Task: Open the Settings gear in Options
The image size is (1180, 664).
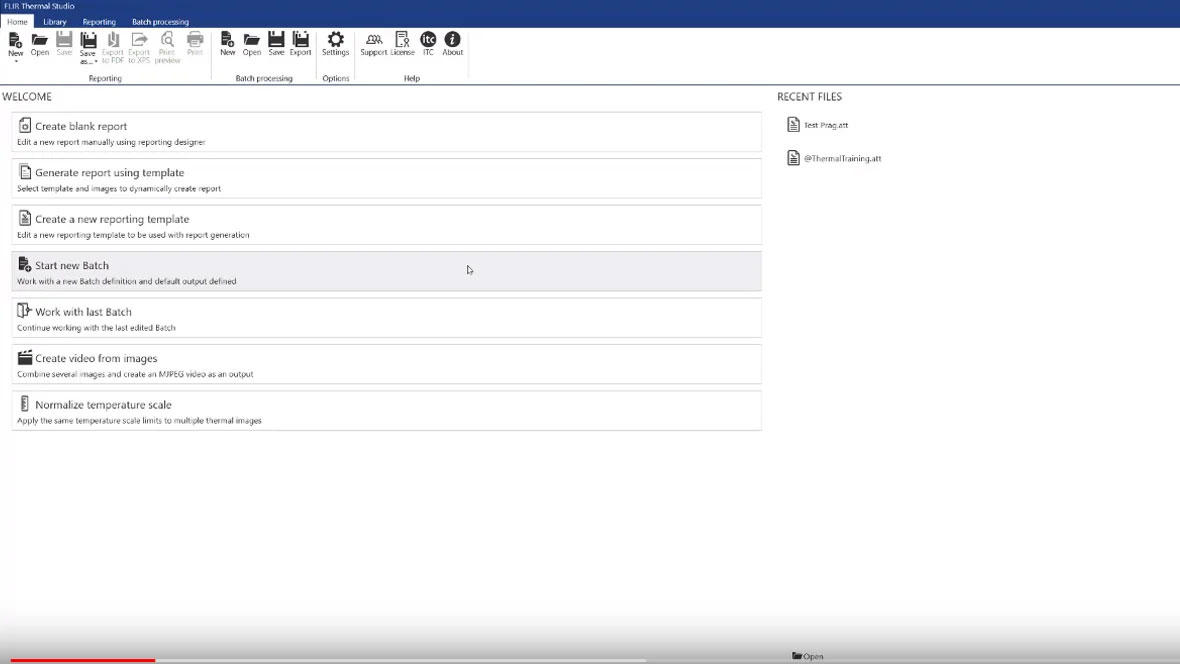Action: point(335,43)
